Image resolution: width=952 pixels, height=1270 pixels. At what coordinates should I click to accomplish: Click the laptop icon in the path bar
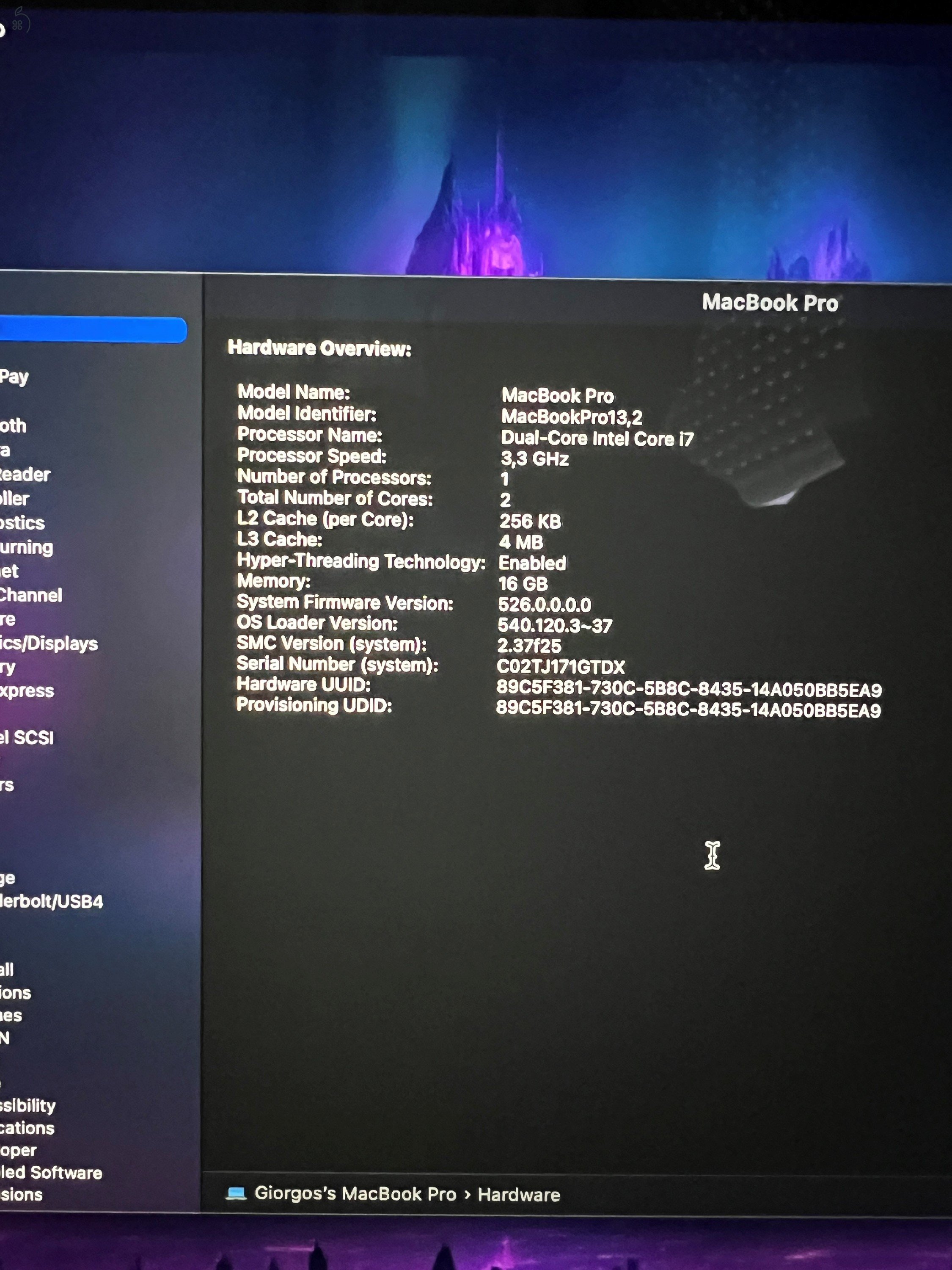pyautogui.click(x=235, y=1194)
